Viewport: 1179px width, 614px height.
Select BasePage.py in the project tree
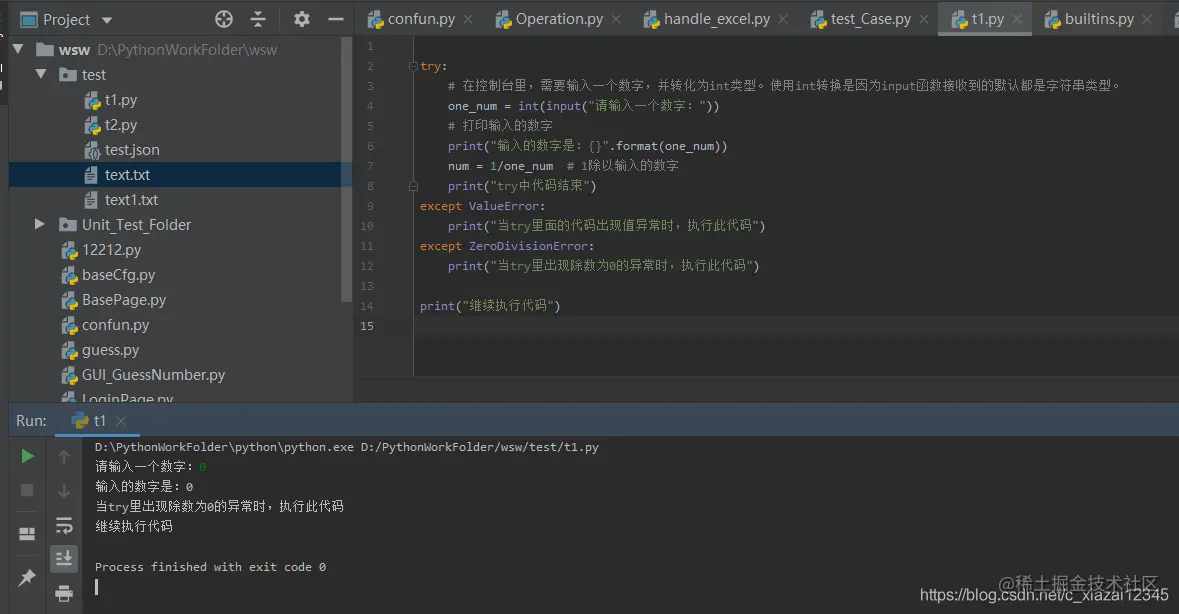click(123, 300)
